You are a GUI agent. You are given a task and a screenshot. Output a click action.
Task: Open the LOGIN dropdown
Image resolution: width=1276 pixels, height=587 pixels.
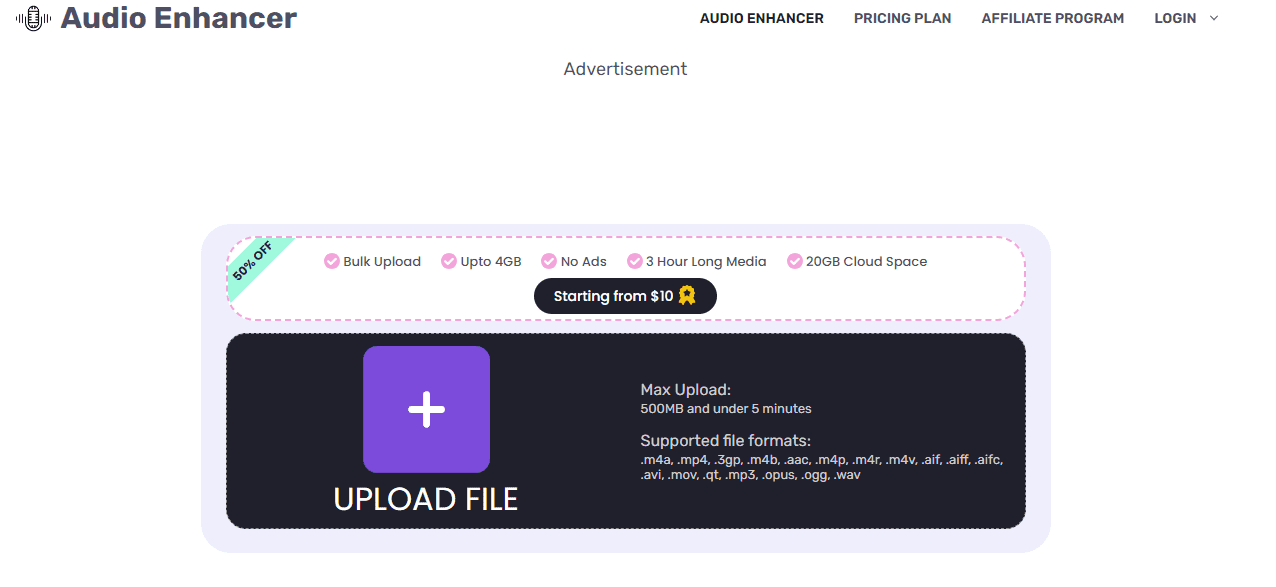point(1175,18)
